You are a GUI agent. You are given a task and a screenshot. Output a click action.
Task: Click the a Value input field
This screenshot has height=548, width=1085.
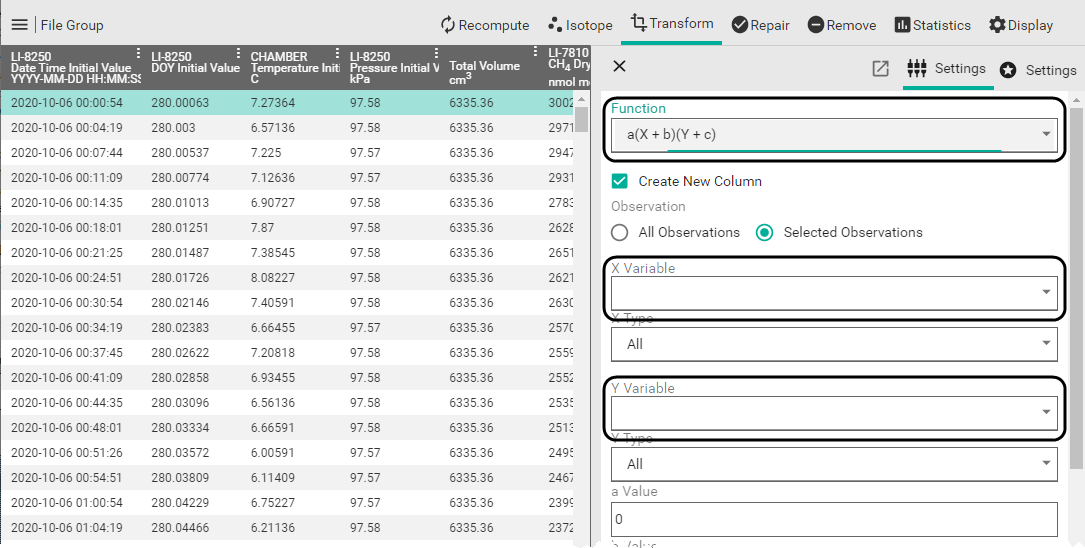(834, 519)
